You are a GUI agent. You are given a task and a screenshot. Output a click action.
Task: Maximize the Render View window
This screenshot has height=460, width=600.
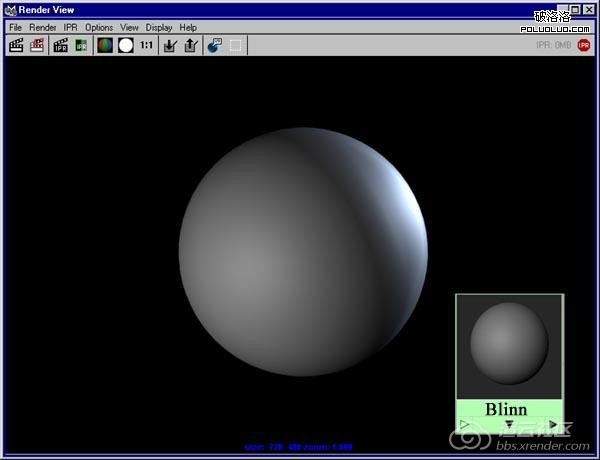(576, 10)
